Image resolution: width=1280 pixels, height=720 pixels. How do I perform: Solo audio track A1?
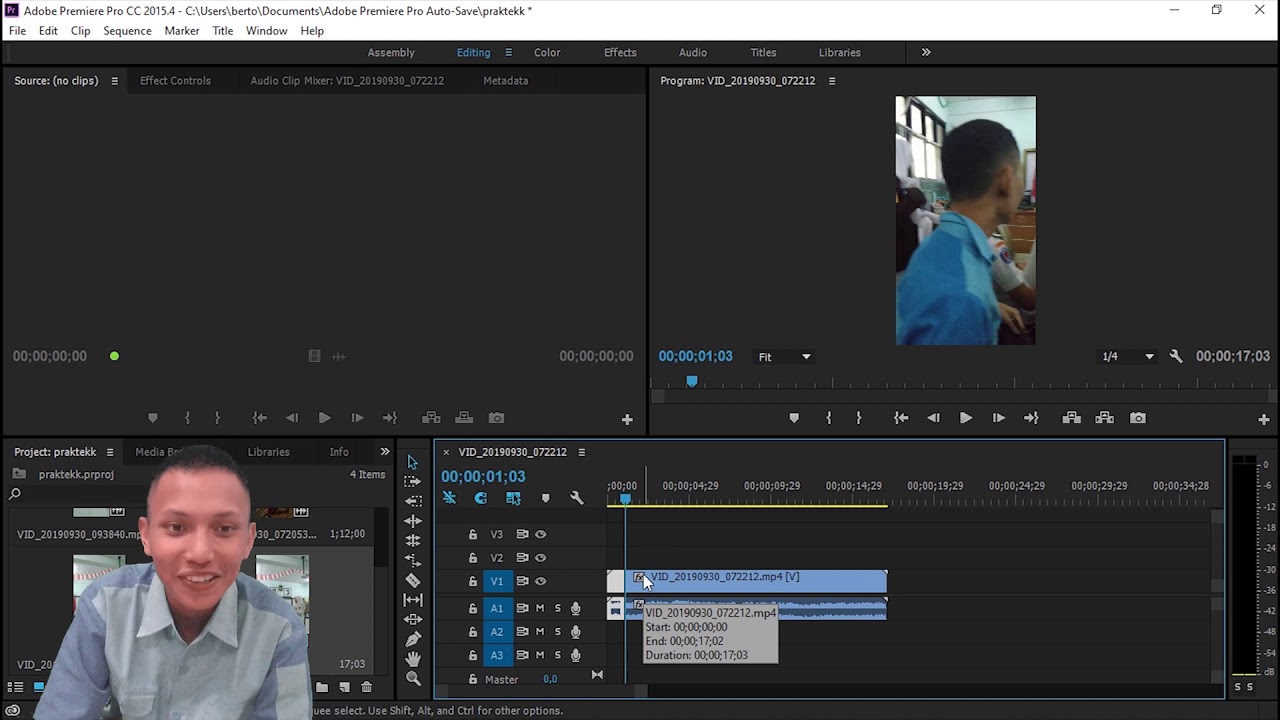pos(557,608)
